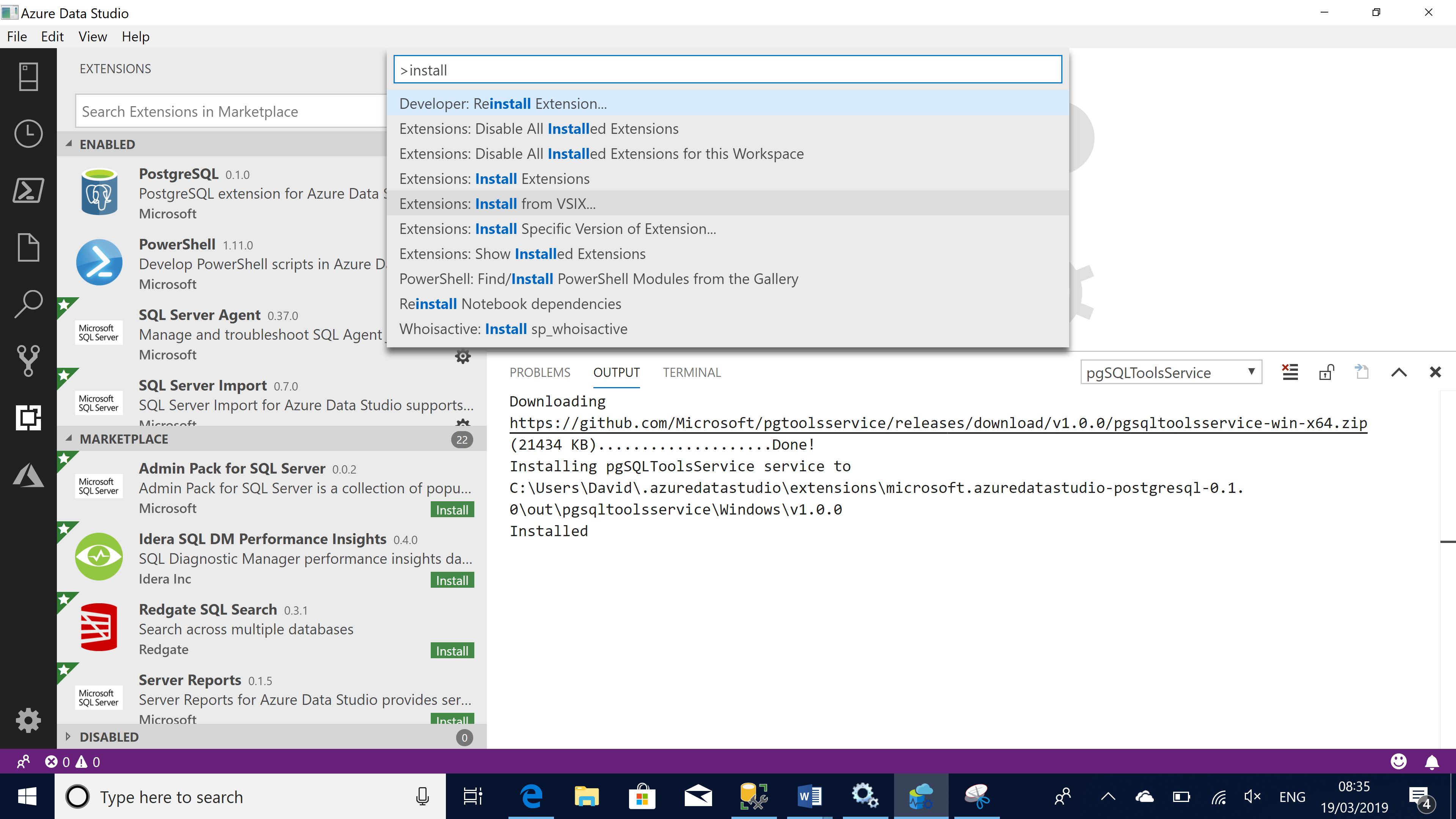
Task: Open the pgSQLToolsService output channel dropdown
Action: [x=1170, y=372]
